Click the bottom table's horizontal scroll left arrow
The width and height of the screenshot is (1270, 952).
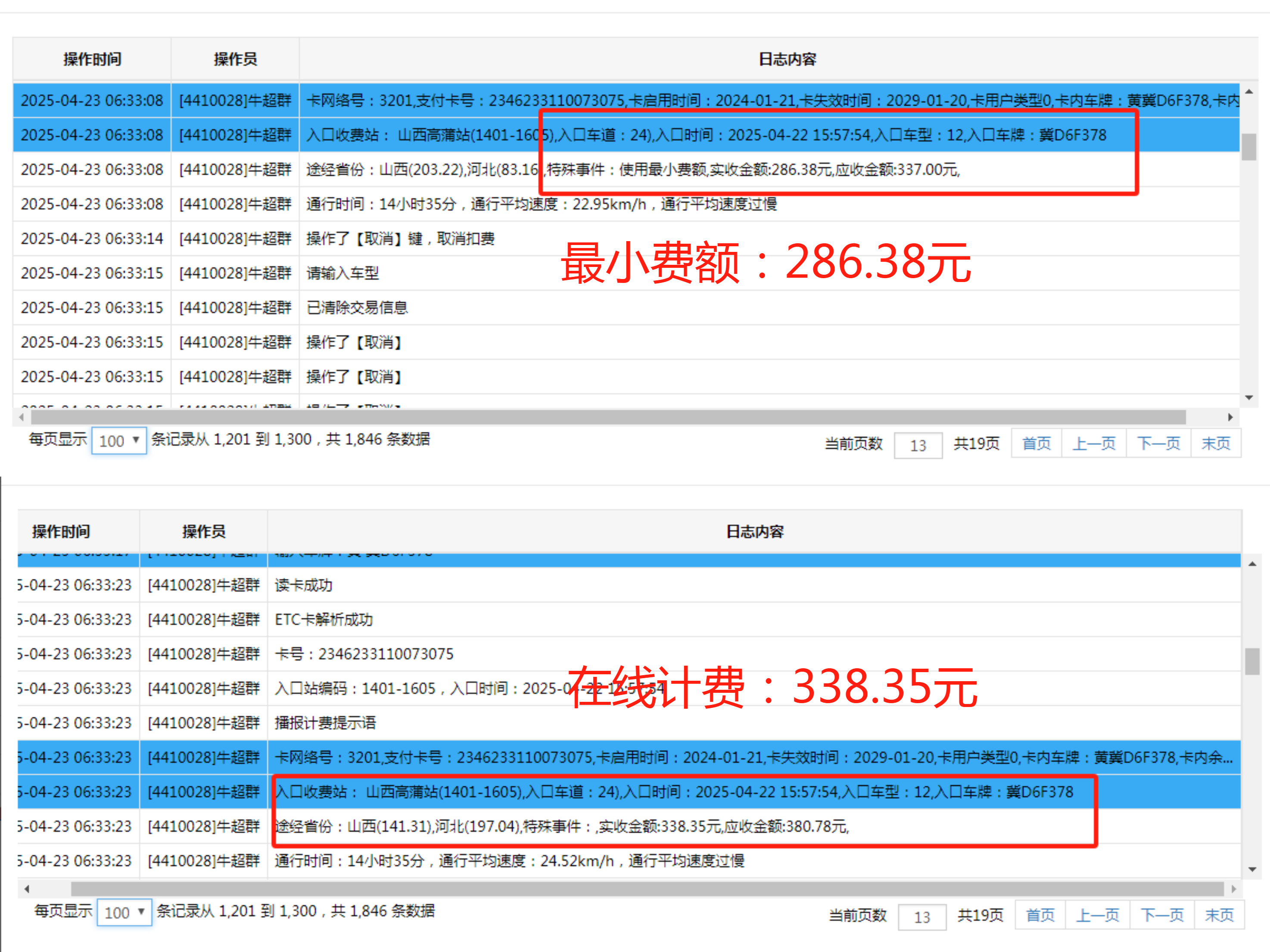point(26,889)
